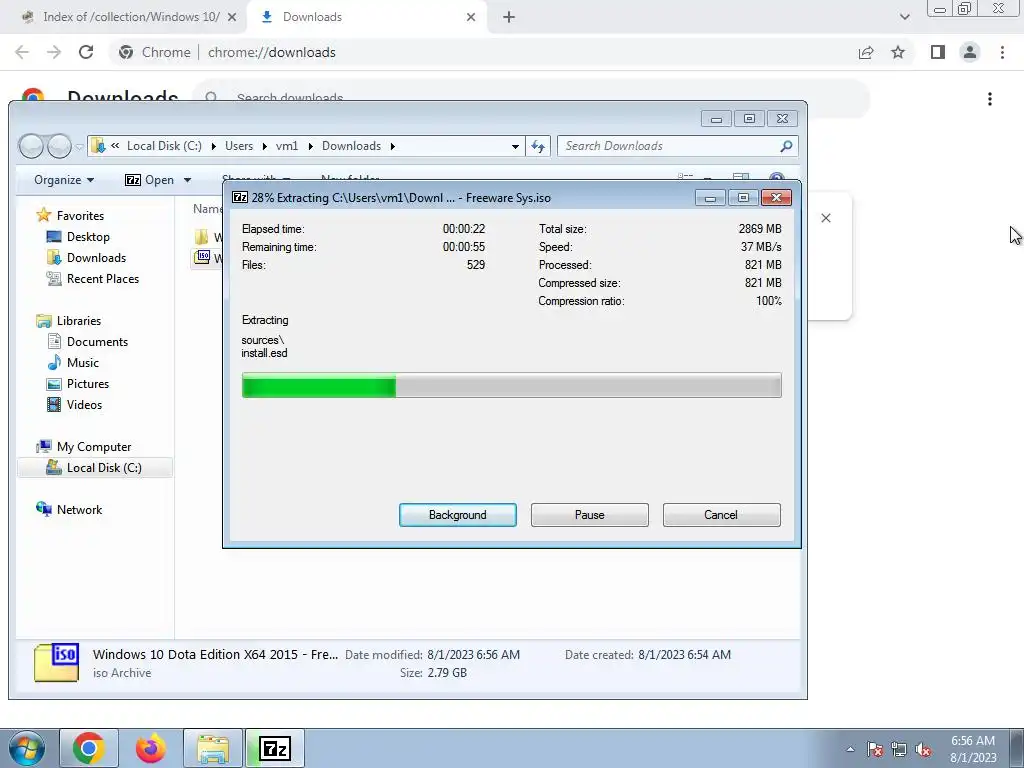Click the network tray icon
The width and height of the screenshot is (1024, 768).
click(x=899, y=749)
